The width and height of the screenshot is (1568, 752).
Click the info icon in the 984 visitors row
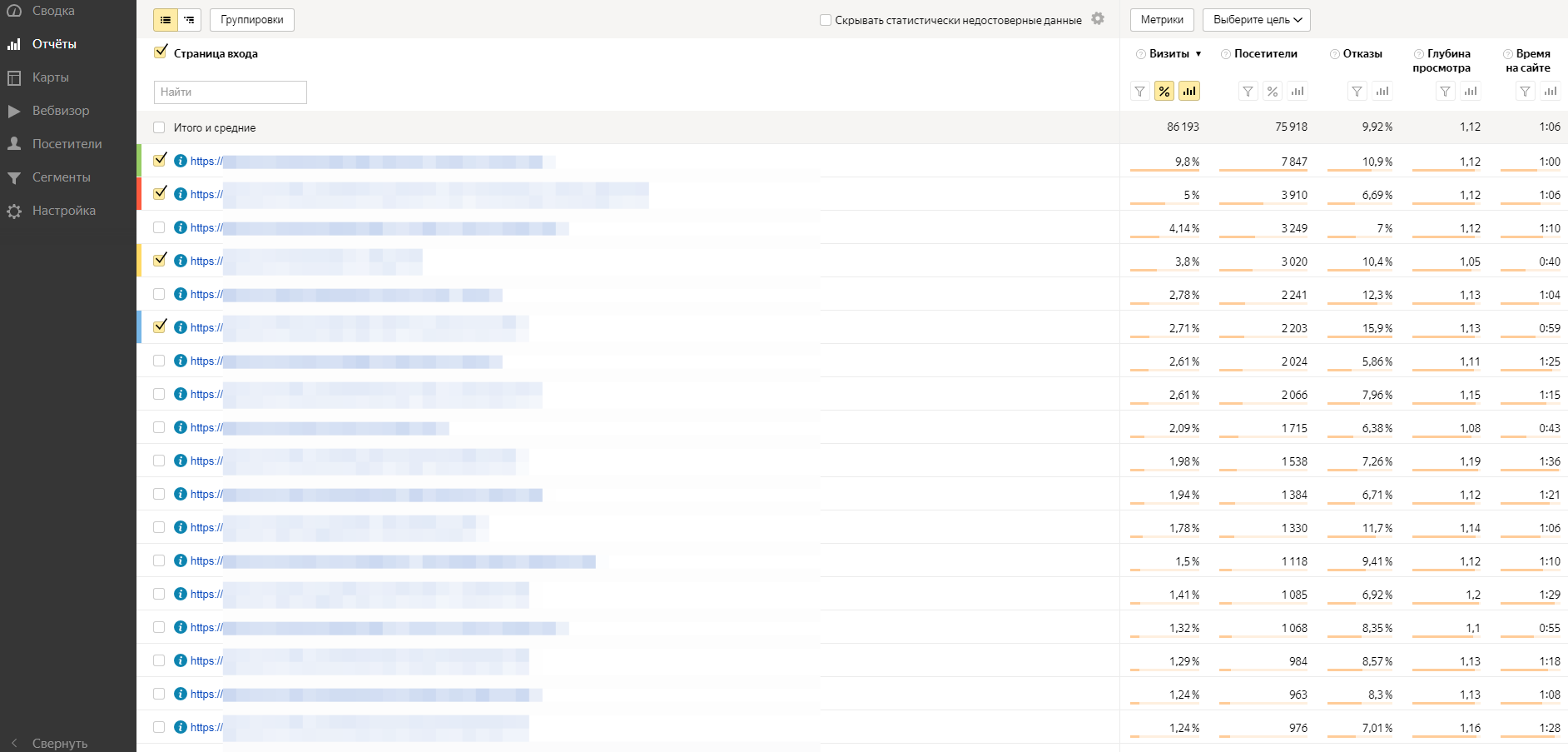pyautogui.click(x=181, y=660)
